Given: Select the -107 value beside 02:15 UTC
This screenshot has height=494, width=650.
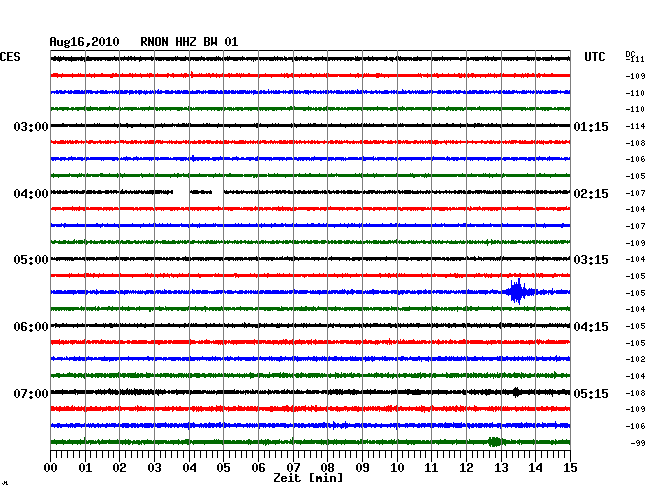Looking at the screenshot, I should tap(635, 193).
